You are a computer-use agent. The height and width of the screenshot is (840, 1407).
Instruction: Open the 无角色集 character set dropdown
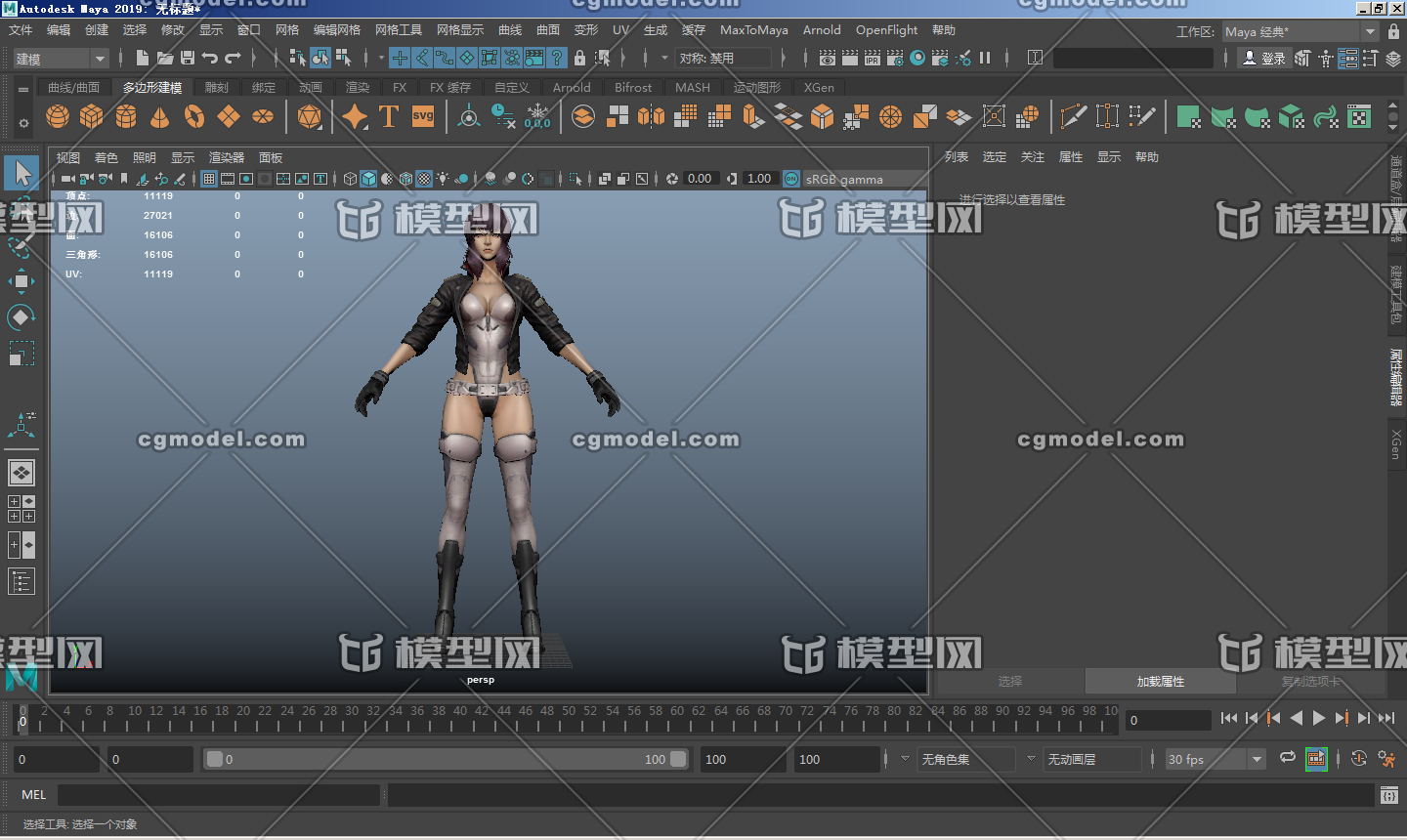[967, 759]
